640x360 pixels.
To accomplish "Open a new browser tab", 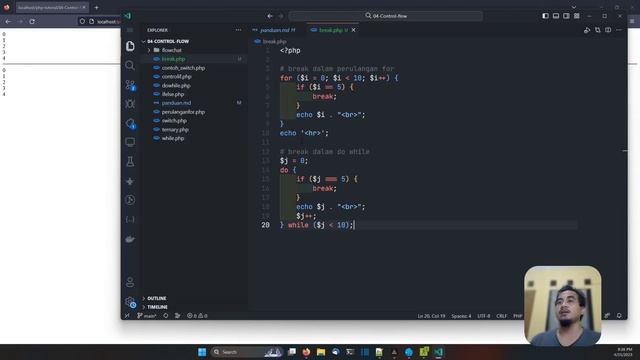I will coord(96,7).
